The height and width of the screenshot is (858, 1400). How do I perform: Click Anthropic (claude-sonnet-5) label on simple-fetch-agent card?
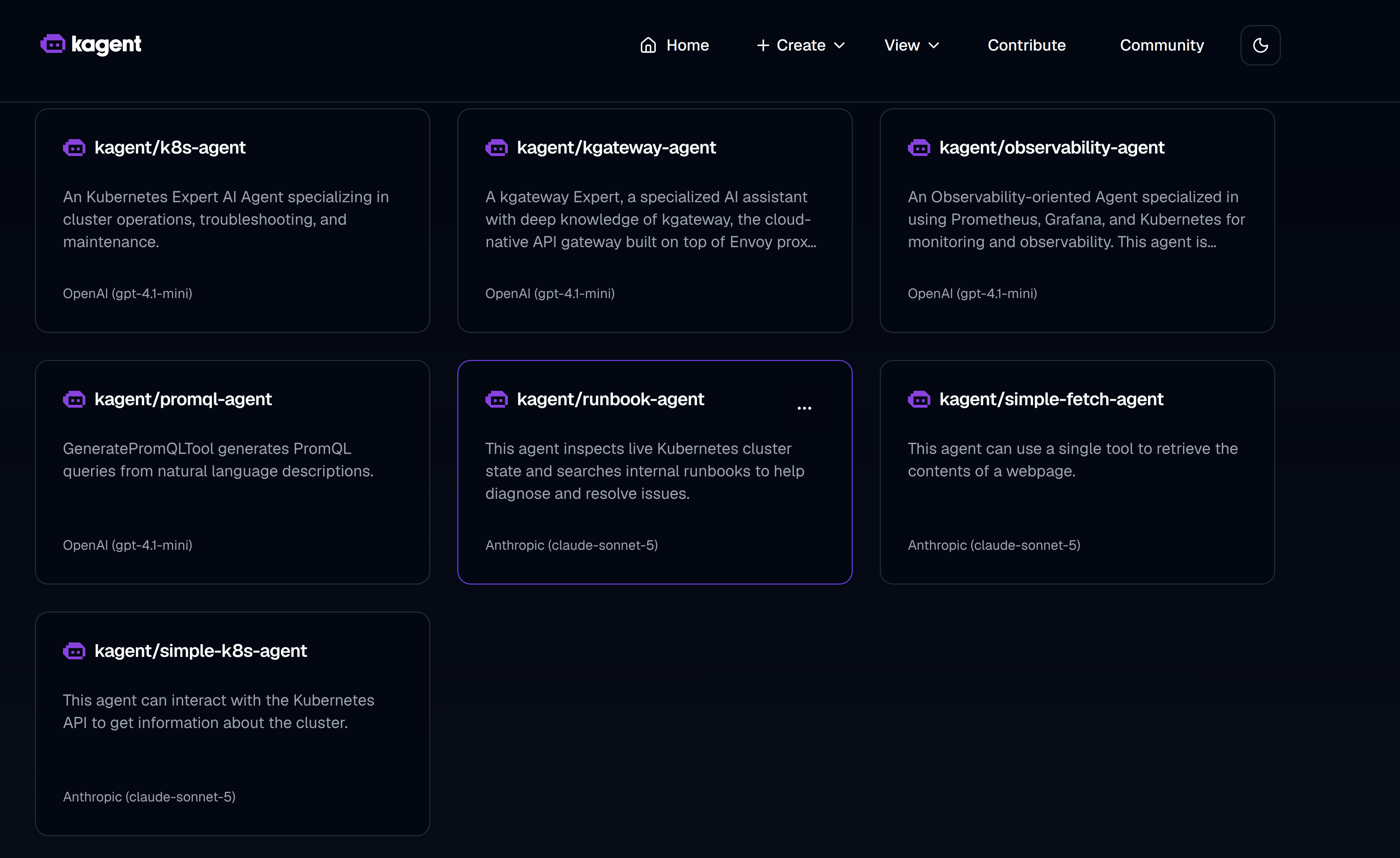click(x=994, y=546)
